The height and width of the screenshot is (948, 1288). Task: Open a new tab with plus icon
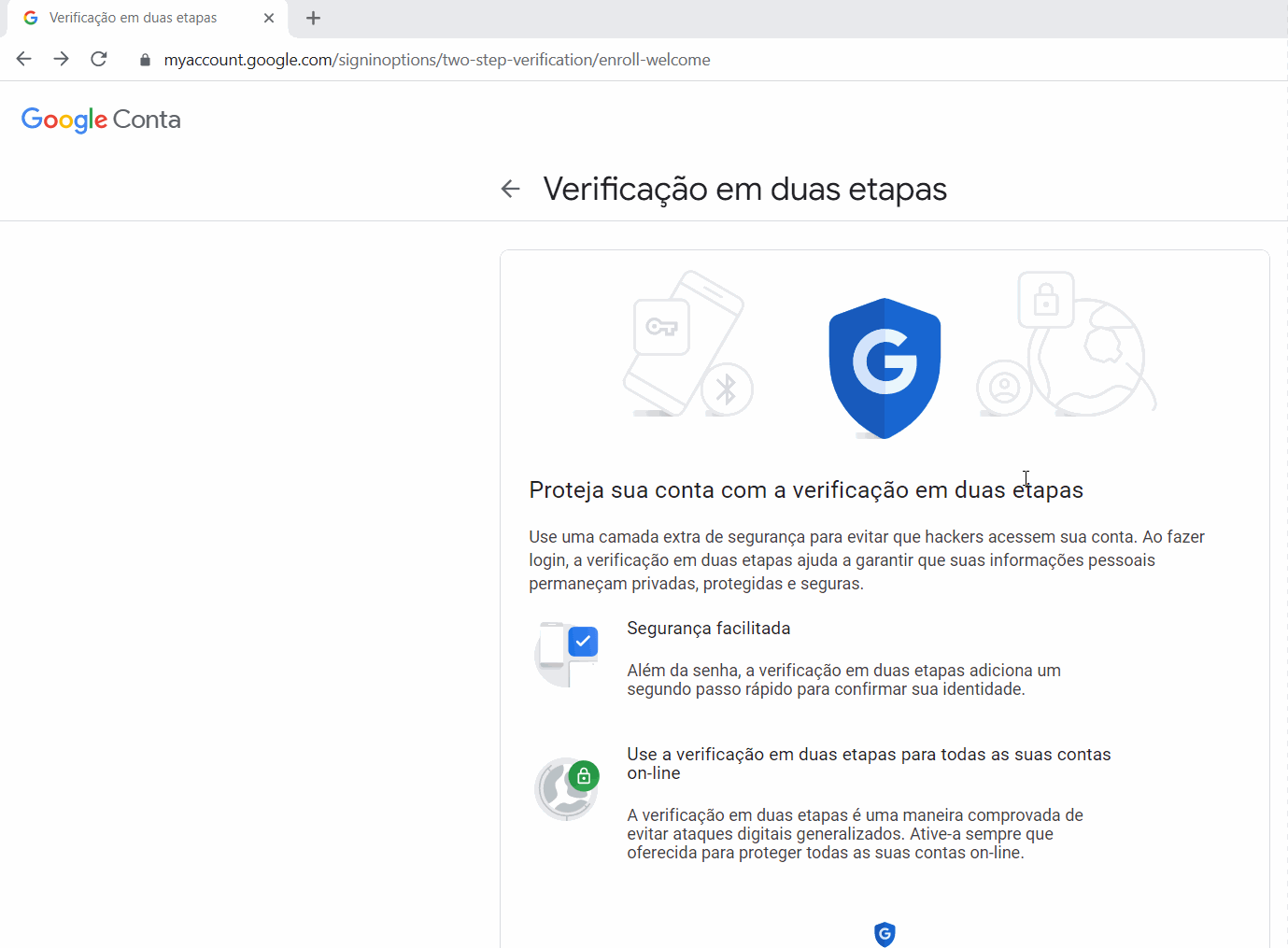pyautogui.click(x=314, y=18)
